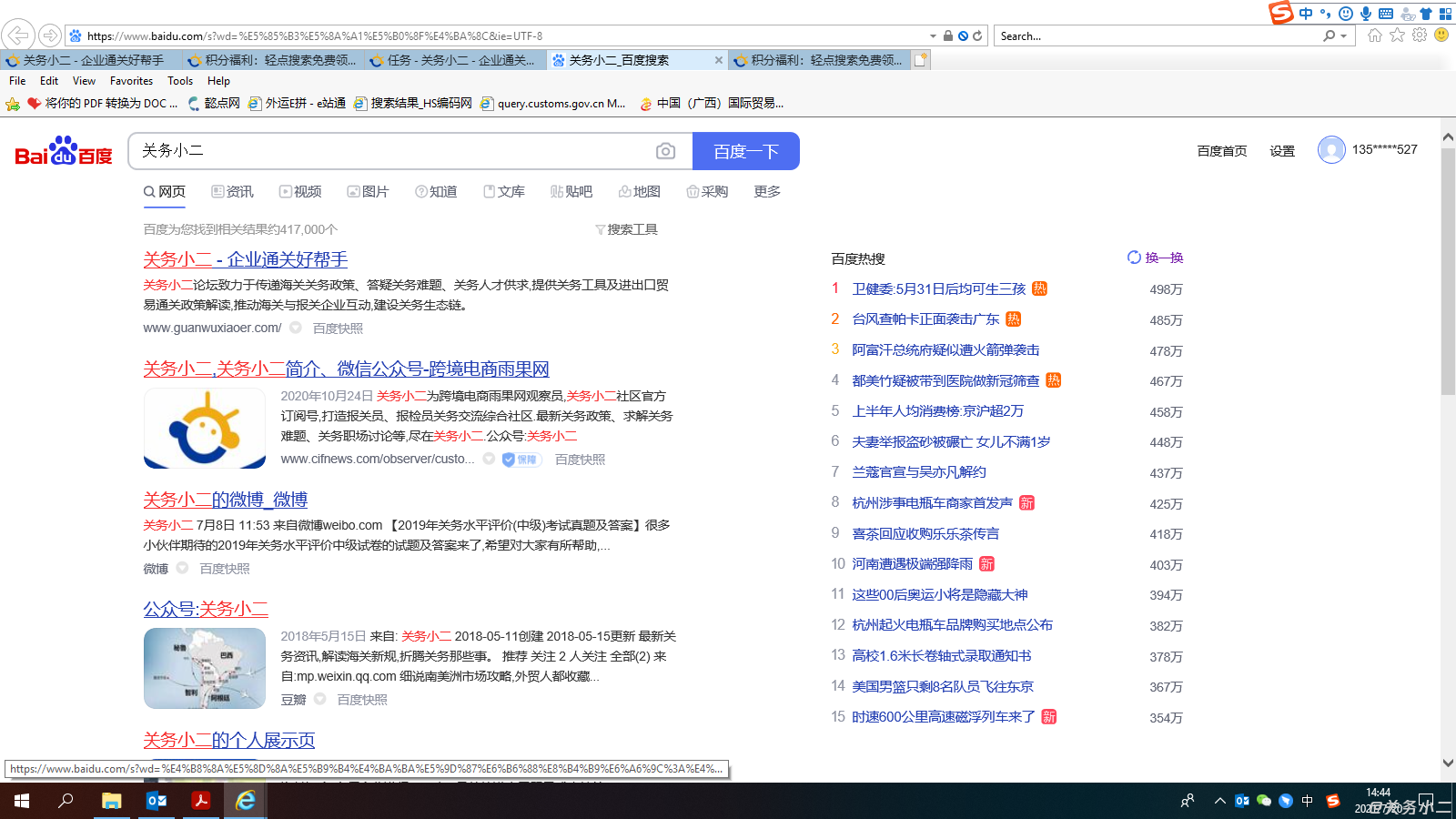1456x819 pixels.
Task: Switch to the '关务小二 - 企业通关好帮手' browser tab
Action: [x=91, y=60]
